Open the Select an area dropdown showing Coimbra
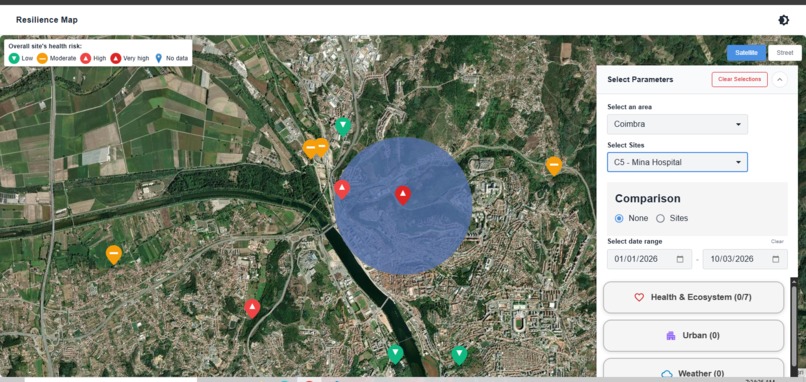This screenshot has width=806, height=382. (677, 124)
